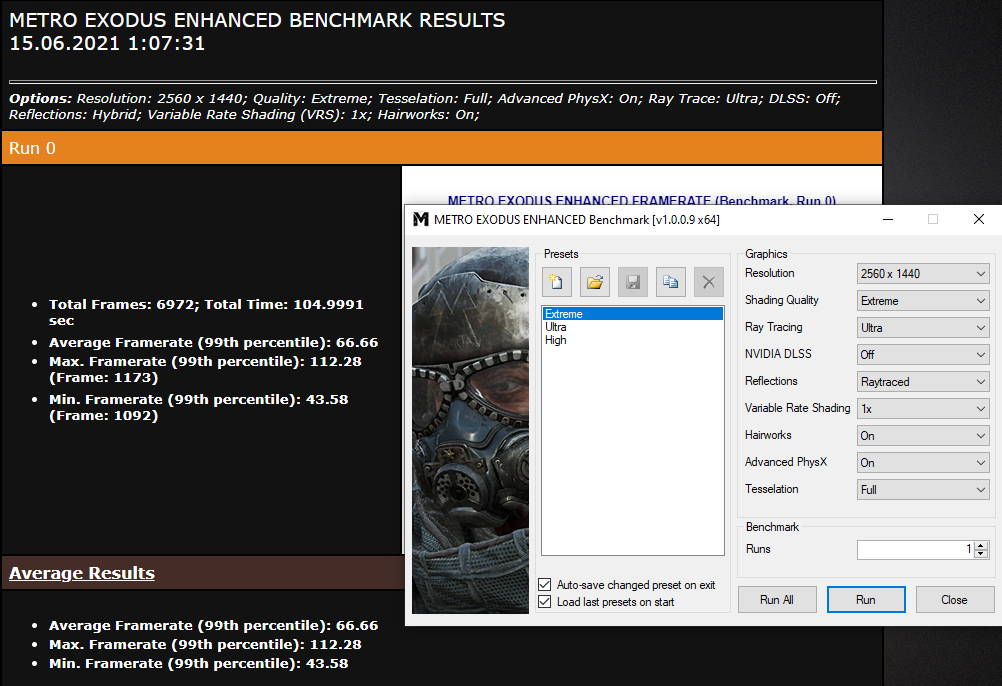Click the 'Total Frames: 6972' result line
This screenshot has width=1002, height=686.
(206, 312)
